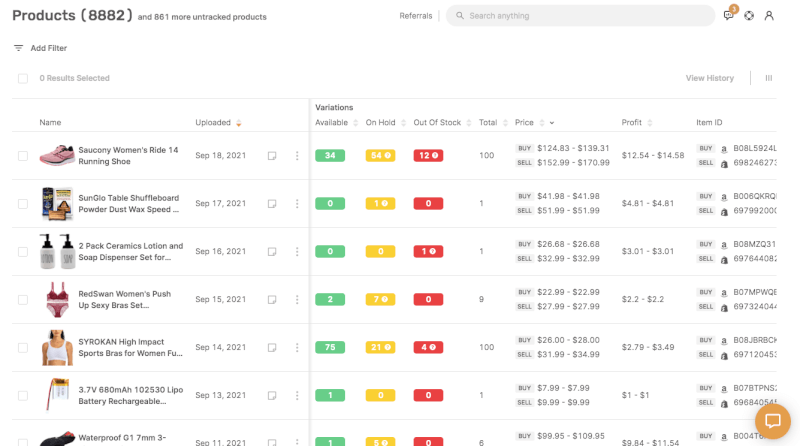Click Amazon buy icon for B07MPWQE item
Viewport: 800px width, 446px height.
pyautogui.click(x=723, y=293)
